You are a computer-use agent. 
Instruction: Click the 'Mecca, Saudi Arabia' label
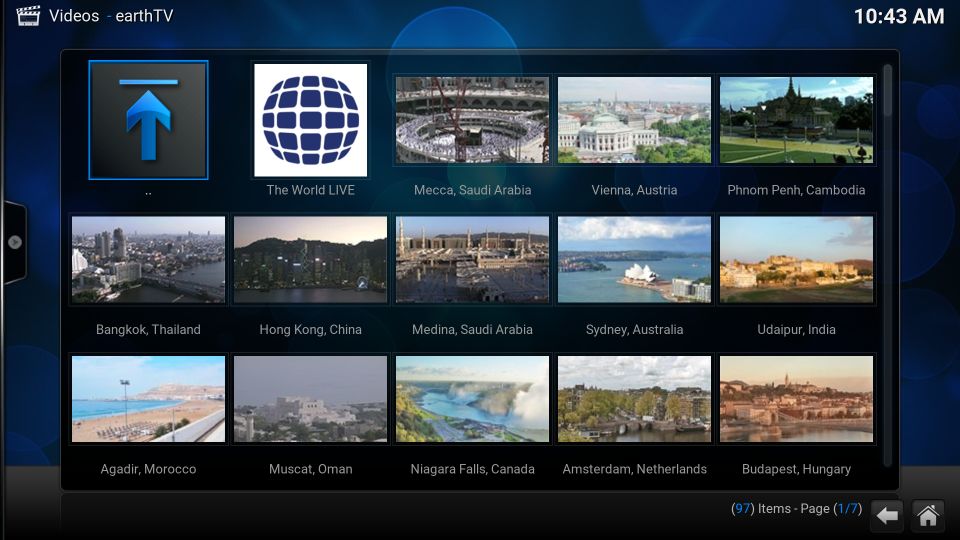pos(472,190)
